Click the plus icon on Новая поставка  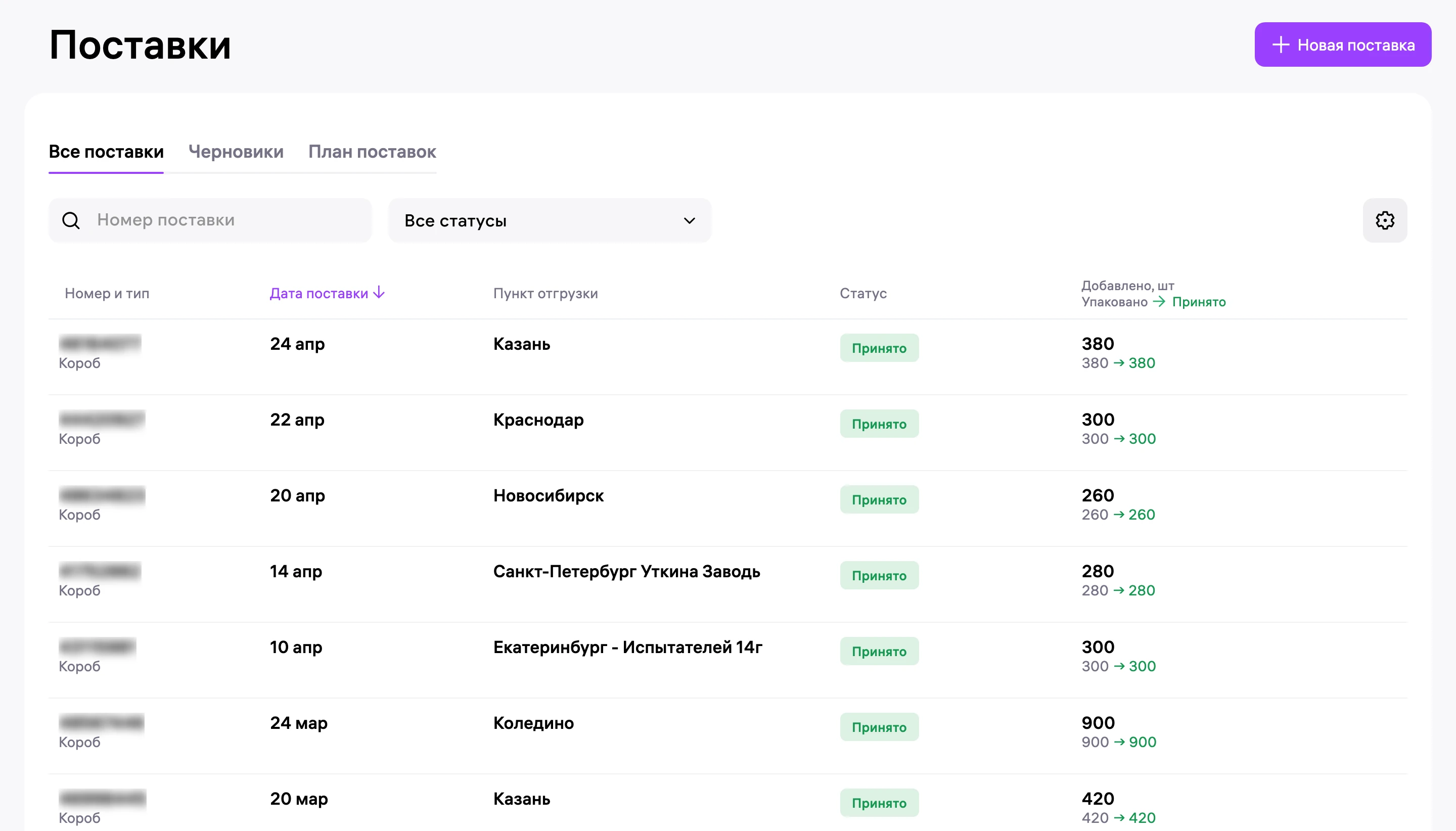click(1280, 44)
